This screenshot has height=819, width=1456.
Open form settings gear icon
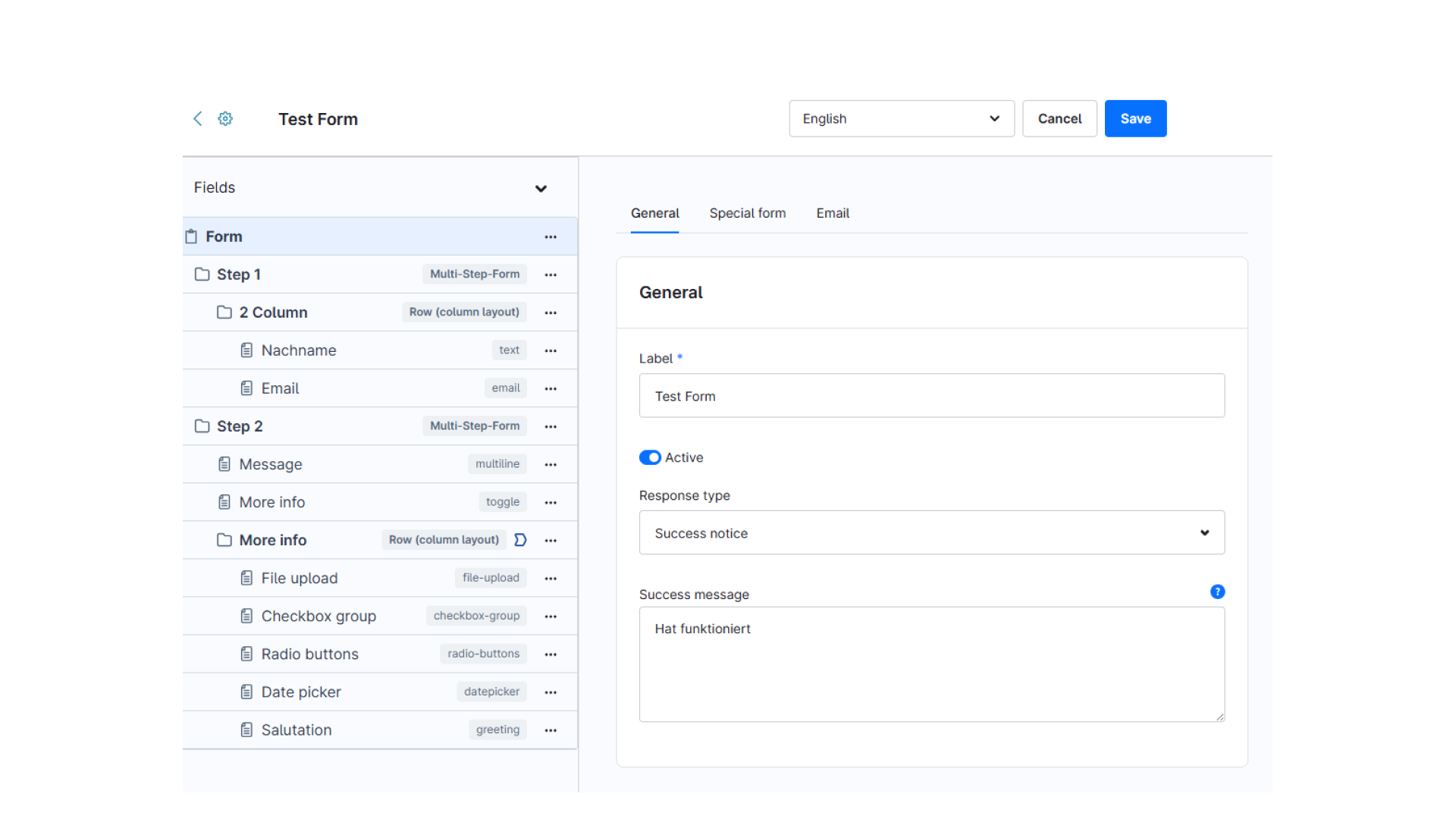pyautogui.click(x=225, y=118)
